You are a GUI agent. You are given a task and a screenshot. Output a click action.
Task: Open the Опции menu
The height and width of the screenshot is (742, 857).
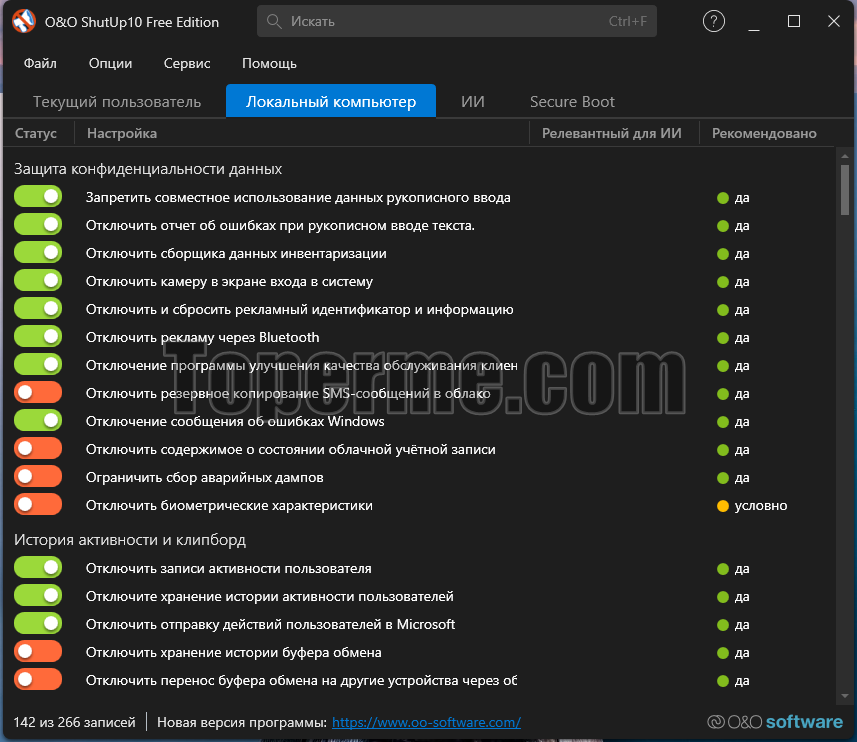point(110,63)
